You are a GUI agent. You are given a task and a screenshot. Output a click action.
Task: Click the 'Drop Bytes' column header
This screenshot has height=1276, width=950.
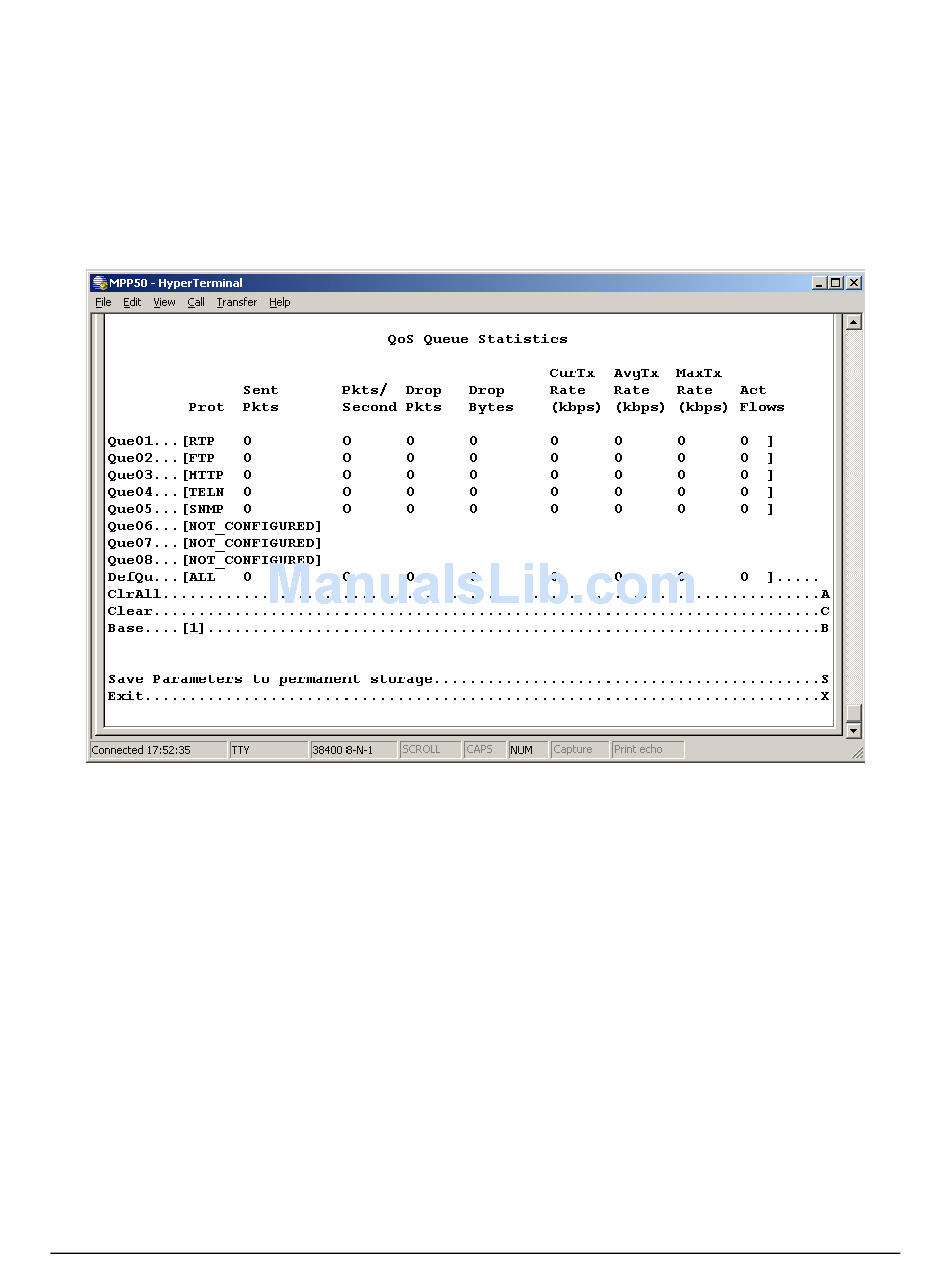[x=491, y=399]
